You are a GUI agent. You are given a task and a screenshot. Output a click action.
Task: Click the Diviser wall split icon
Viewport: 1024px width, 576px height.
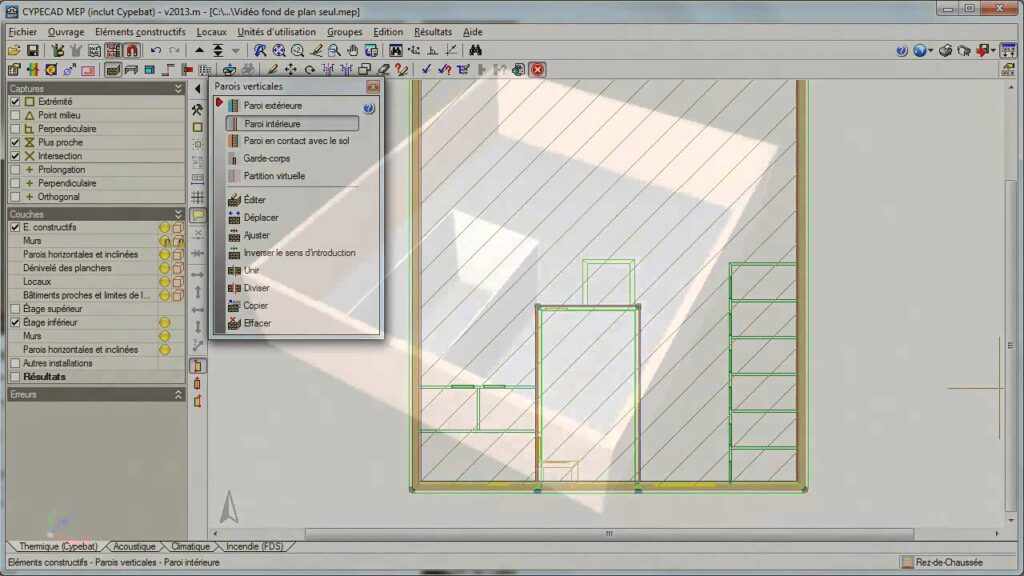click(234, 288)
